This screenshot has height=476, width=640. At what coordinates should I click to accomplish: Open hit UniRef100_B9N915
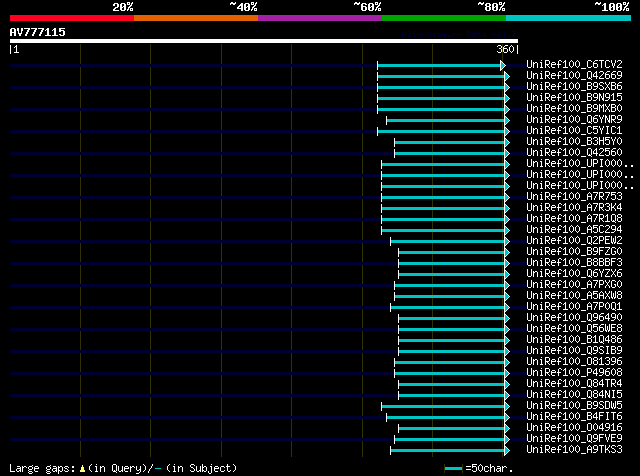coord(574,98)
